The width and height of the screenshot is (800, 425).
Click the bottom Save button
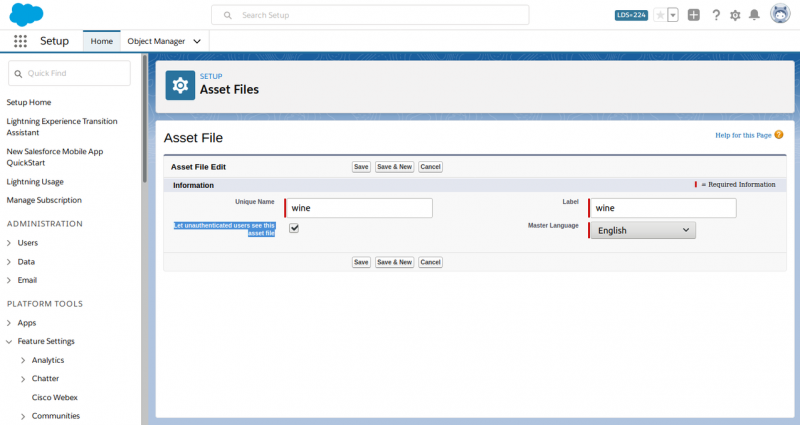(361, 262)
